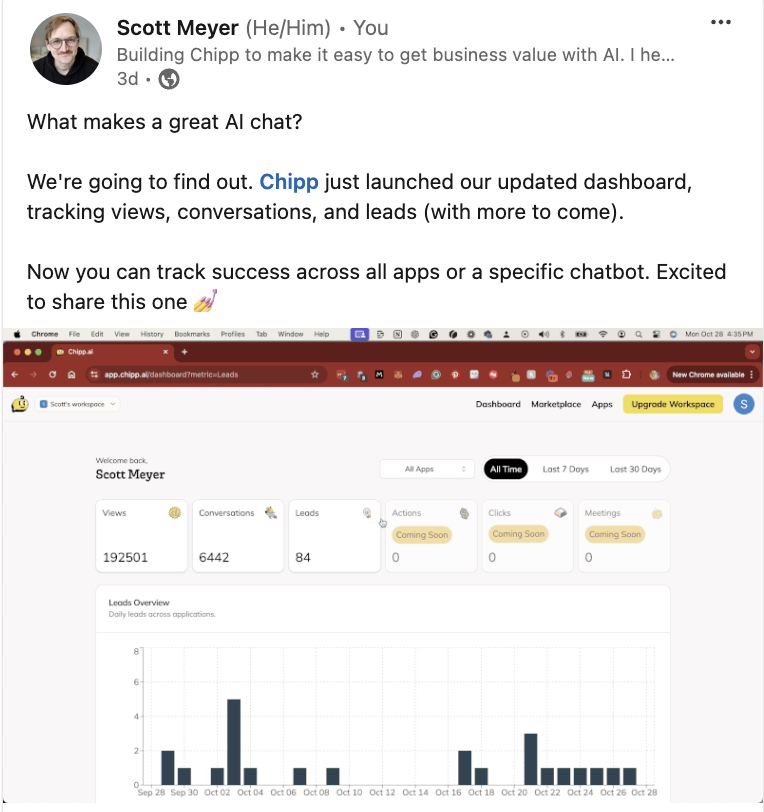Click the Chipp logo mascot icon
The width and height of the screenshot is (764, 812).
pos(20,404)
